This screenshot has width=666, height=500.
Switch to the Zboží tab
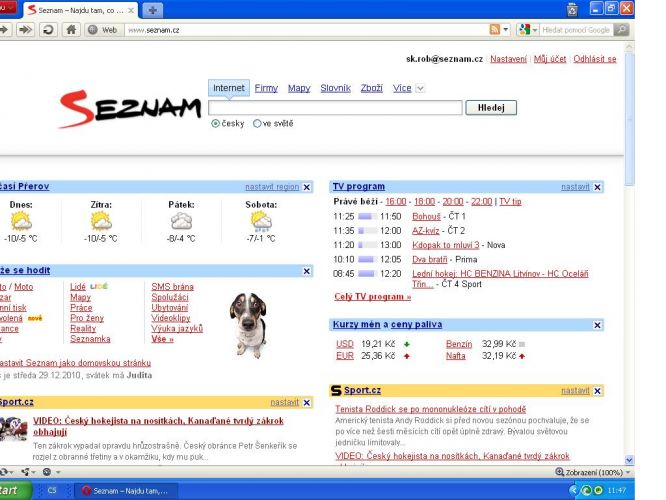pyautogui.click(x=372, y=88)
